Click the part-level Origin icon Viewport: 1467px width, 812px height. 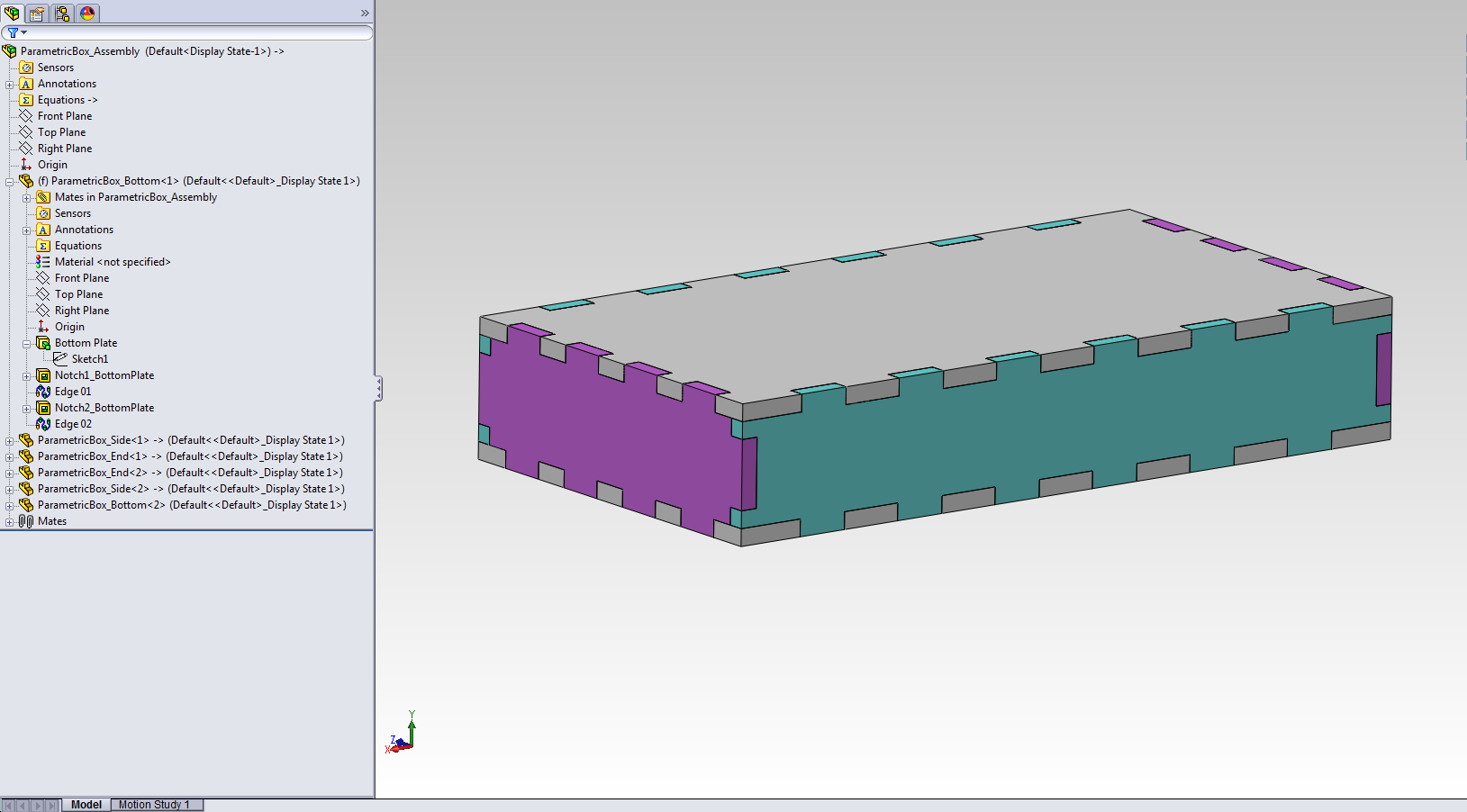coord(43,327)
